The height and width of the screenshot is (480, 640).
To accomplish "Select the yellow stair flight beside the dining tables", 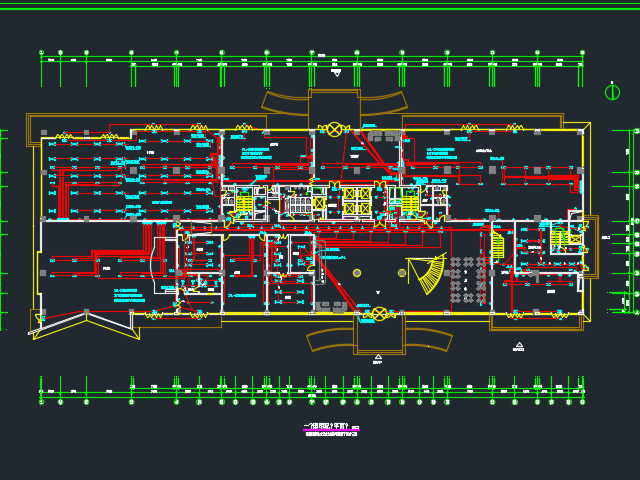I will pos(498,244).
